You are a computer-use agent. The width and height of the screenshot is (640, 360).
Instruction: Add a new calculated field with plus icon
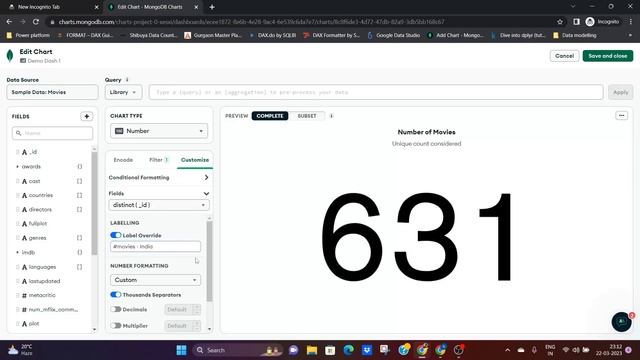point(87,116)
